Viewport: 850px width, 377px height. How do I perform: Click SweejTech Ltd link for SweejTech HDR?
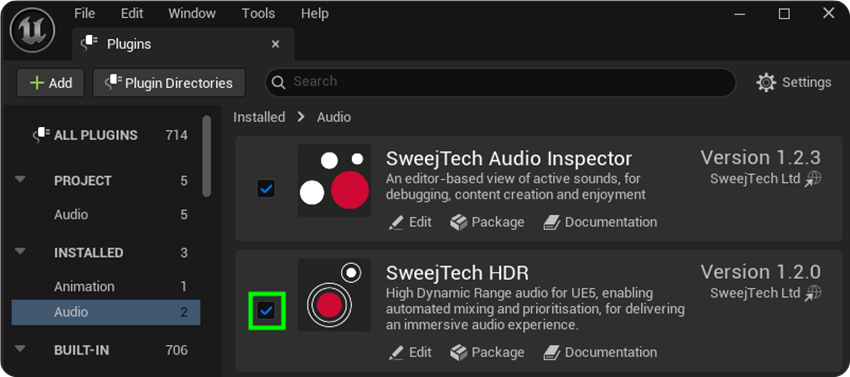pyautogui.click(x=755, y=293)
